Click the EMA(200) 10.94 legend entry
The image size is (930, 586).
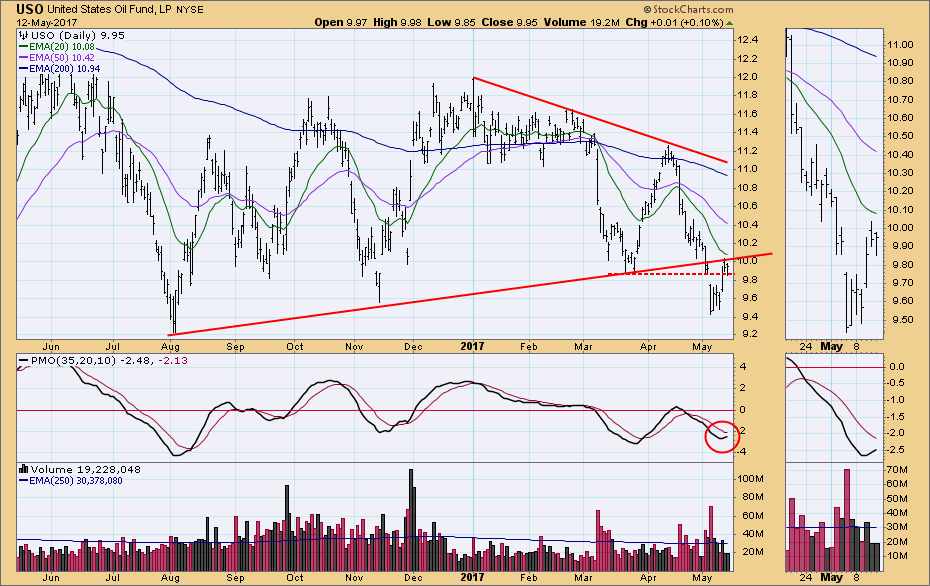click(64, 69)
